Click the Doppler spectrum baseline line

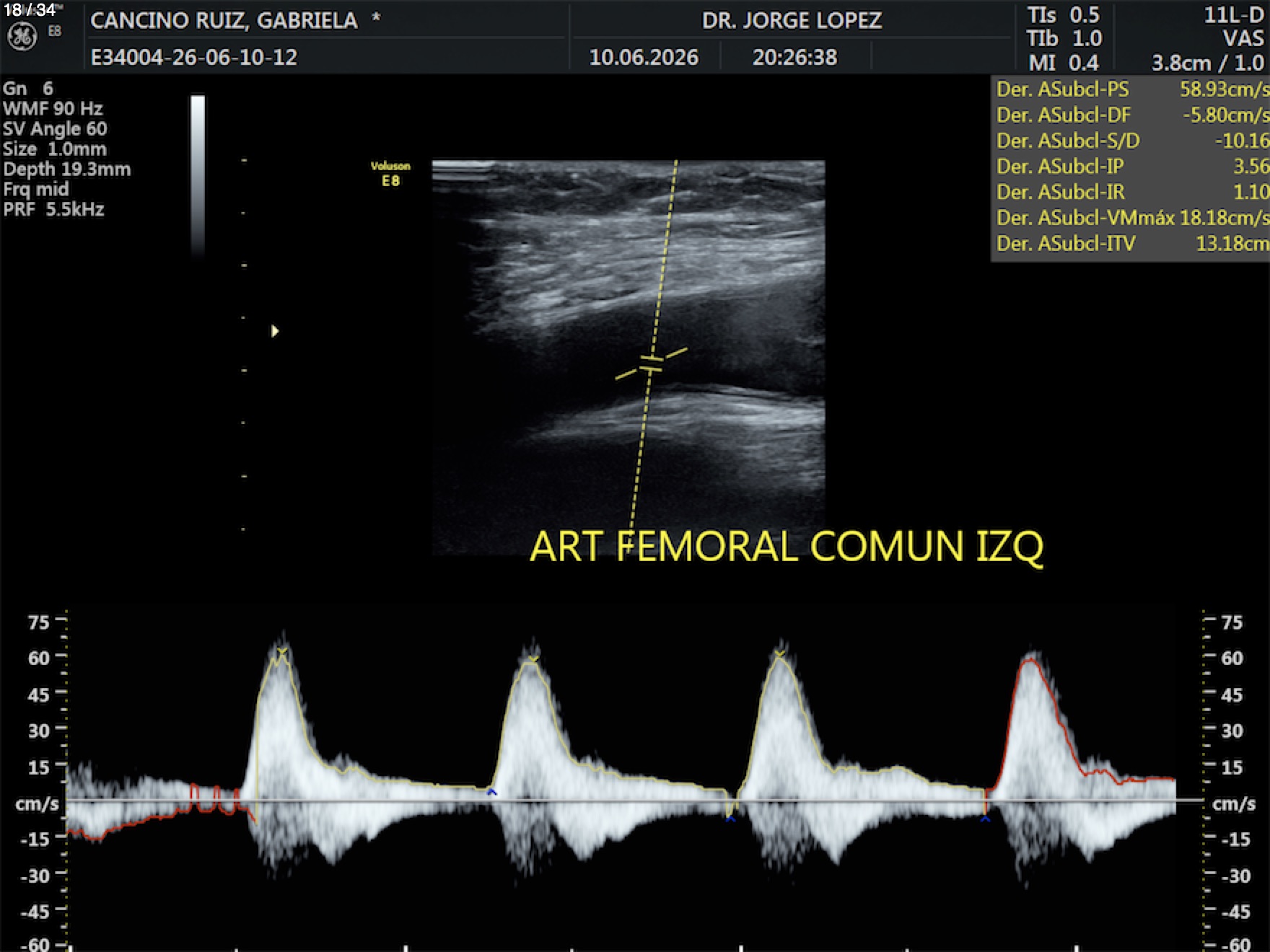tap(635, 801)
